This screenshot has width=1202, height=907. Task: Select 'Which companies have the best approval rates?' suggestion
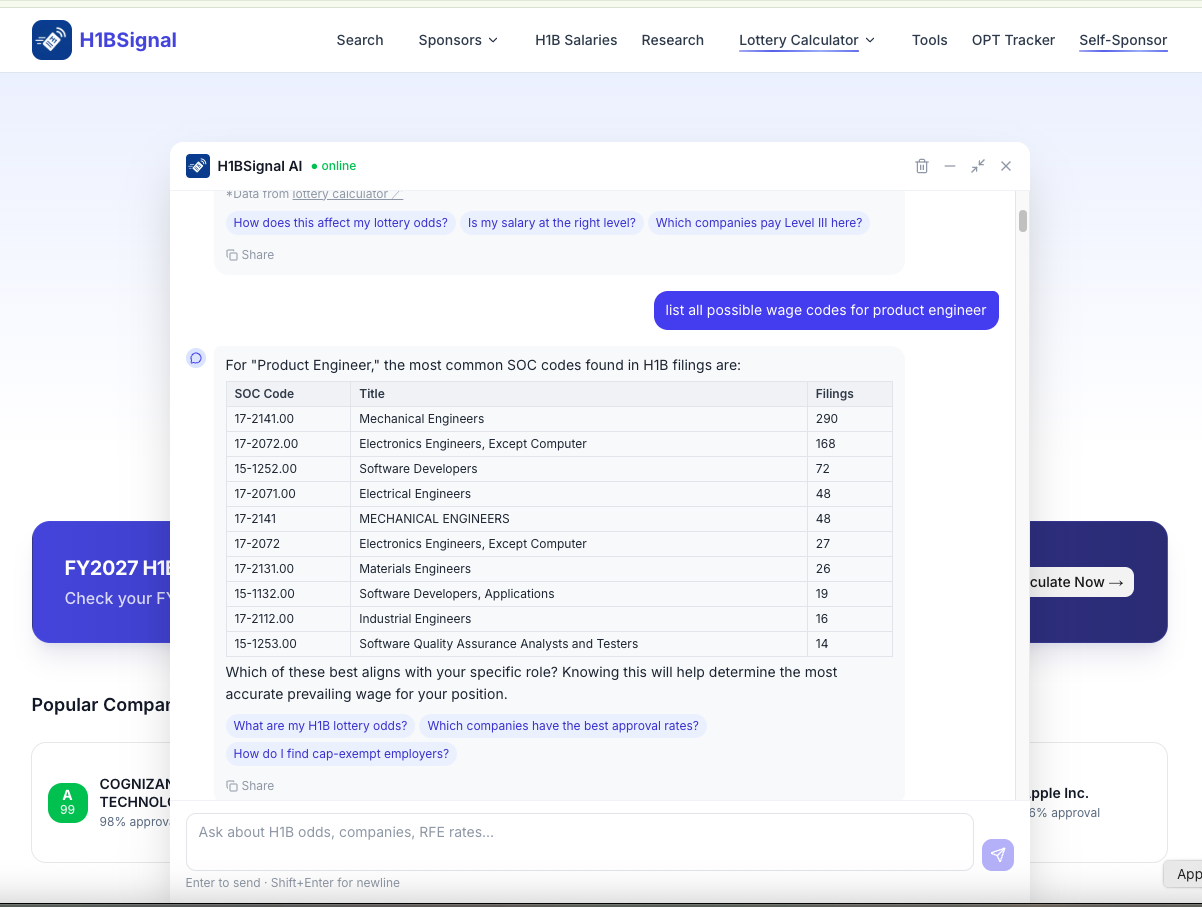(563, 726)
